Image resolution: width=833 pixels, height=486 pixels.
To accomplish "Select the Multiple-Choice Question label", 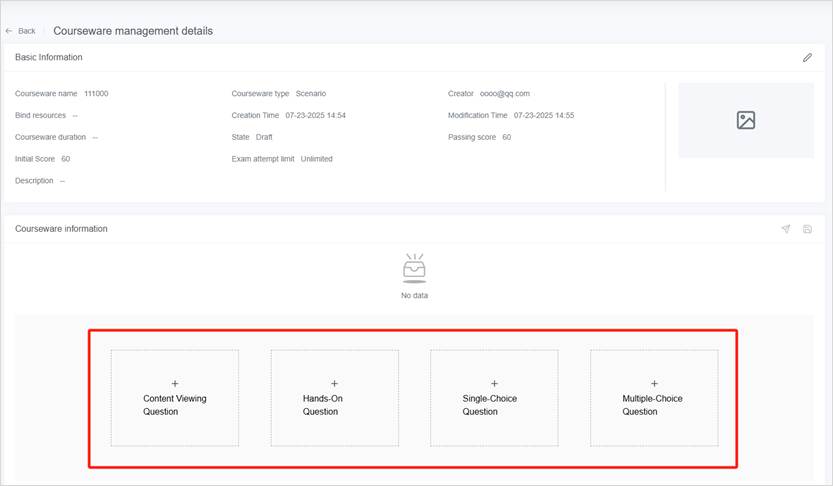I will [652, 405].
